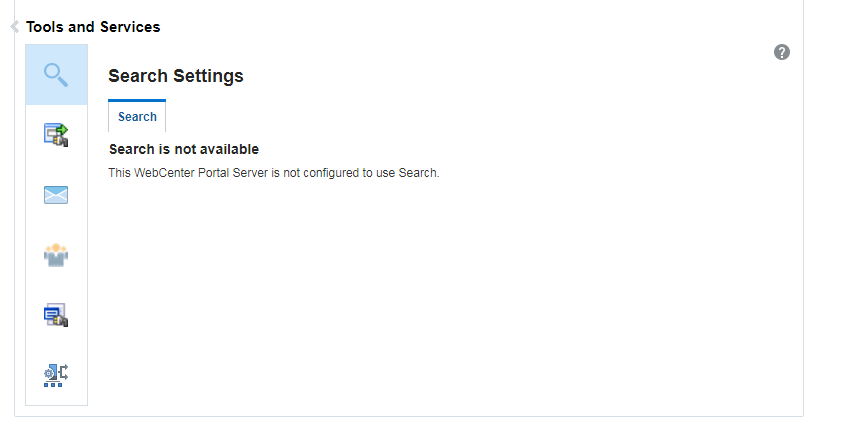Open the External Applications gear icon
Image resolution: width=859 pixels, height=424 pixels.
click(x=56, y=375)
